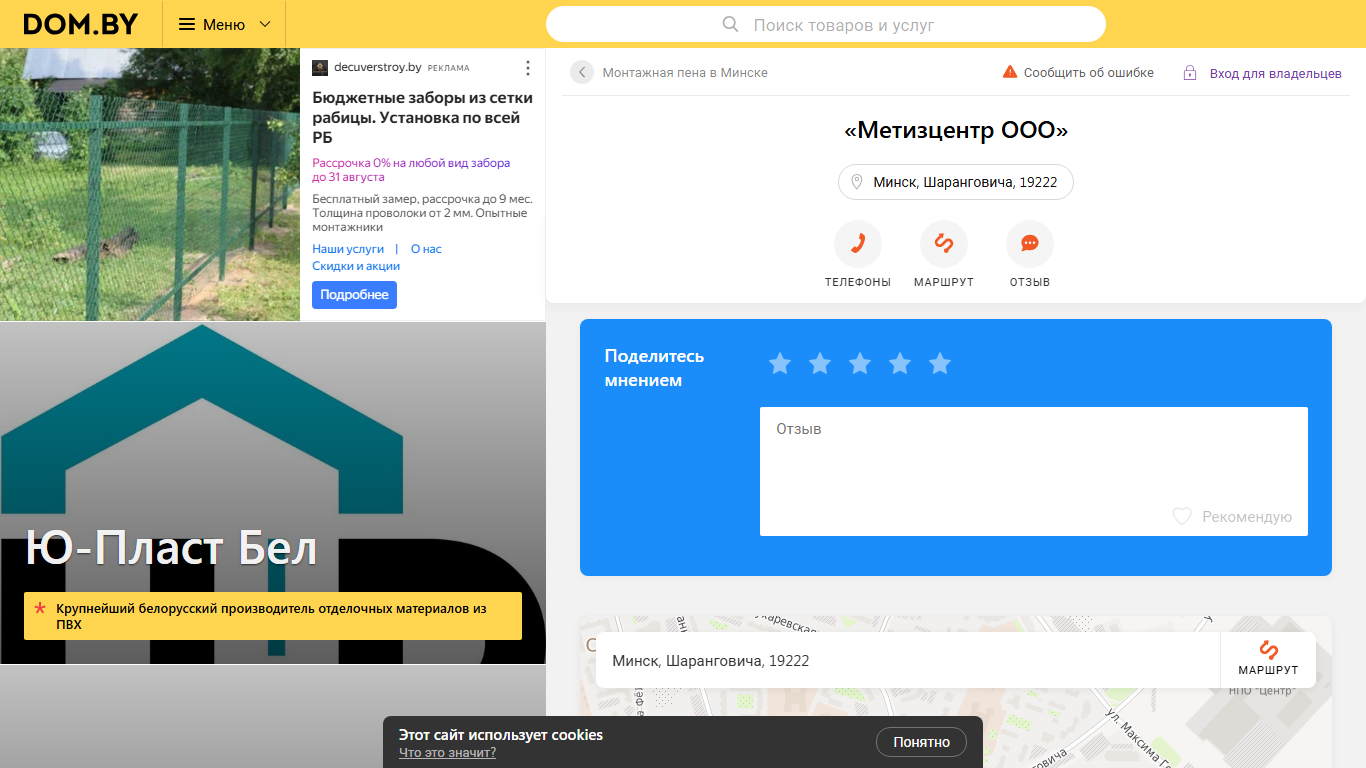1366x768 pixels.
Task: Click the green fence ad photo
Action: pyautogui.click(x=150, y=185)
